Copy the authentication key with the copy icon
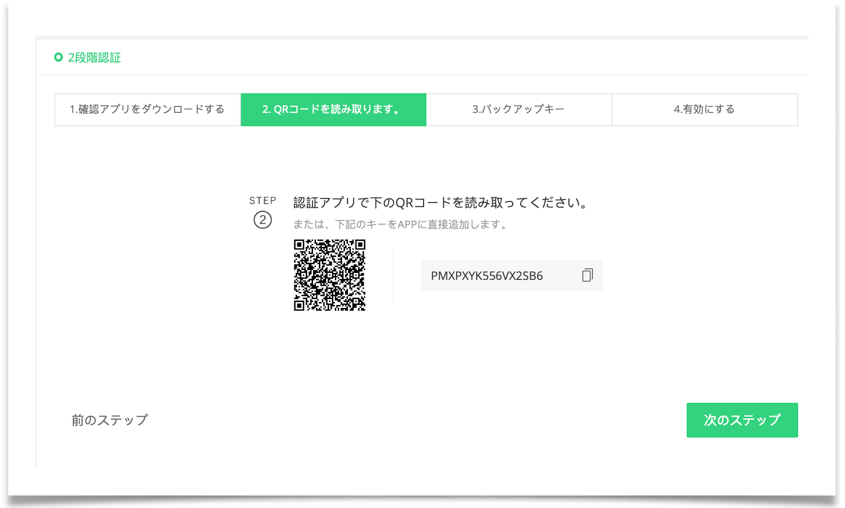The image size is (845, 508). [587, 275]
